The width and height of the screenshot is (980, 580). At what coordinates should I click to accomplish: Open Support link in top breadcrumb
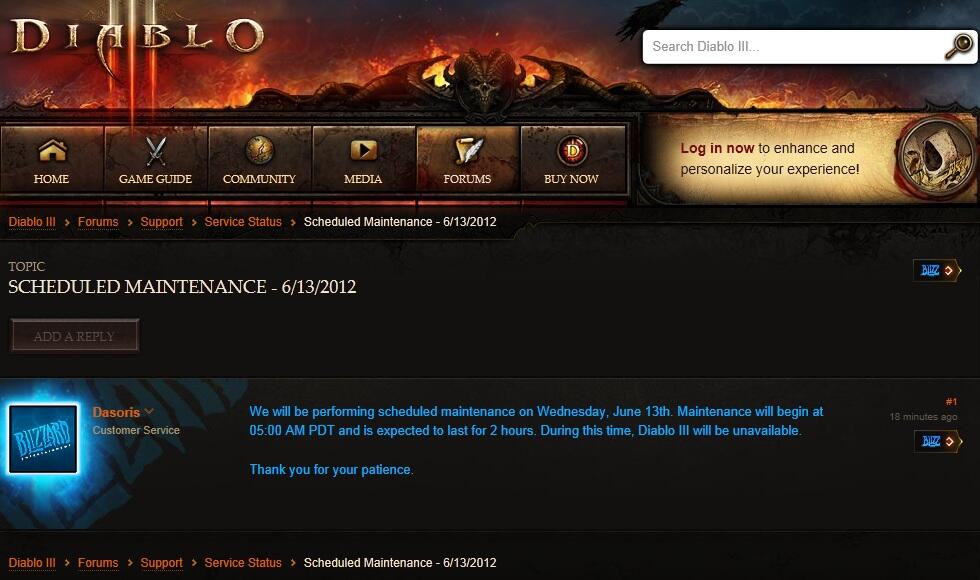[x=161, y=222]
